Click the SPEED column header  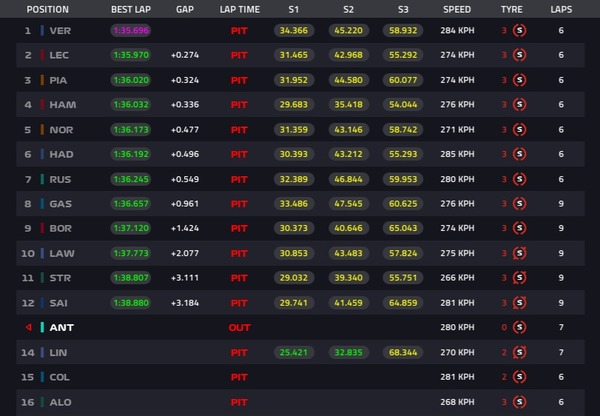tap(457, 10)
